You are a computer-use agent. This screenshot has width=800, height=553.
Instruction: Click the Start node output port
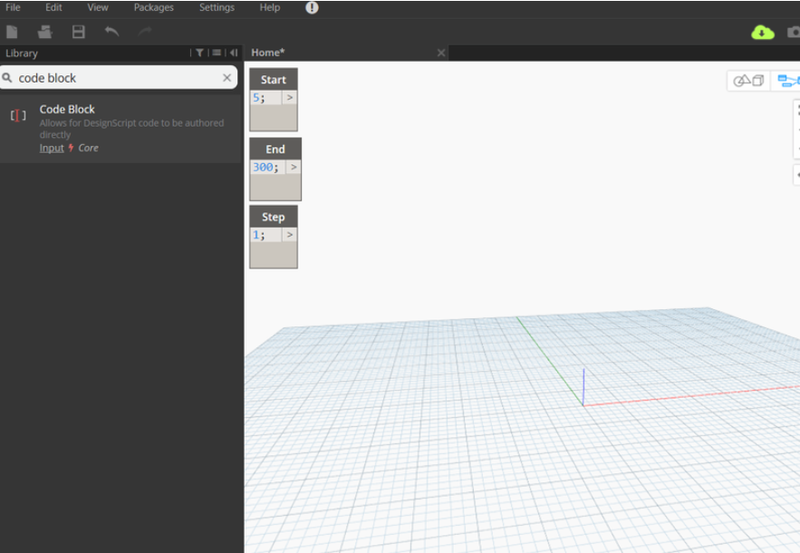pyautogui.click(x=289, y=97)
